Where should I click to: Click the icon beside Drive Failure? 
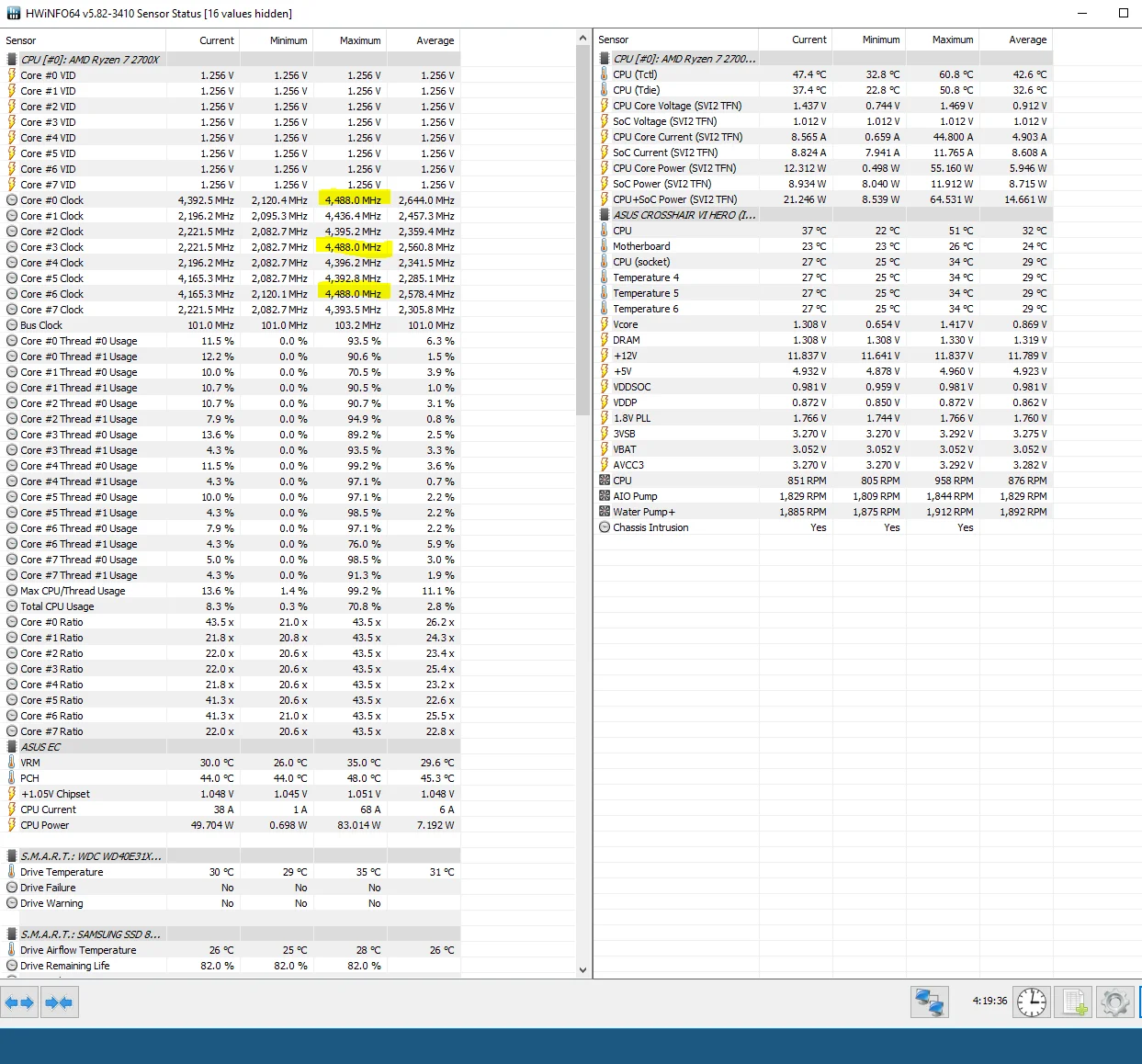coord(12,888)
